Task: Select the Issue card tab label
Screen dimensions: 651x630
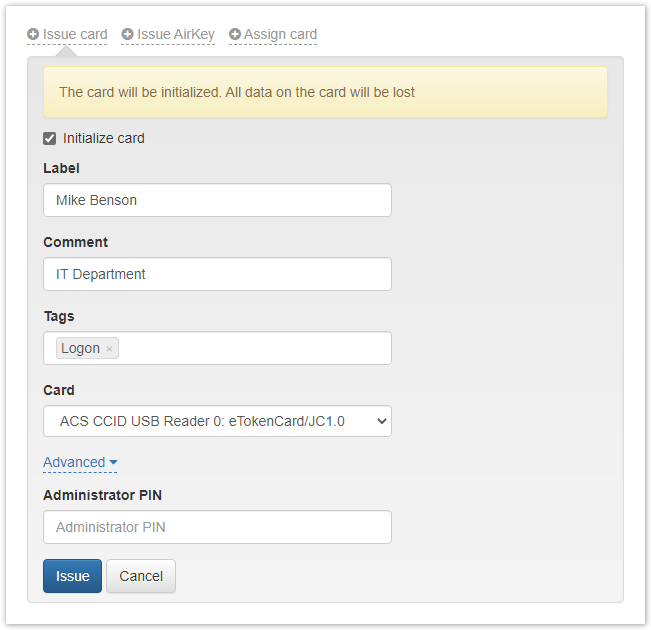Action: [75, 34]
